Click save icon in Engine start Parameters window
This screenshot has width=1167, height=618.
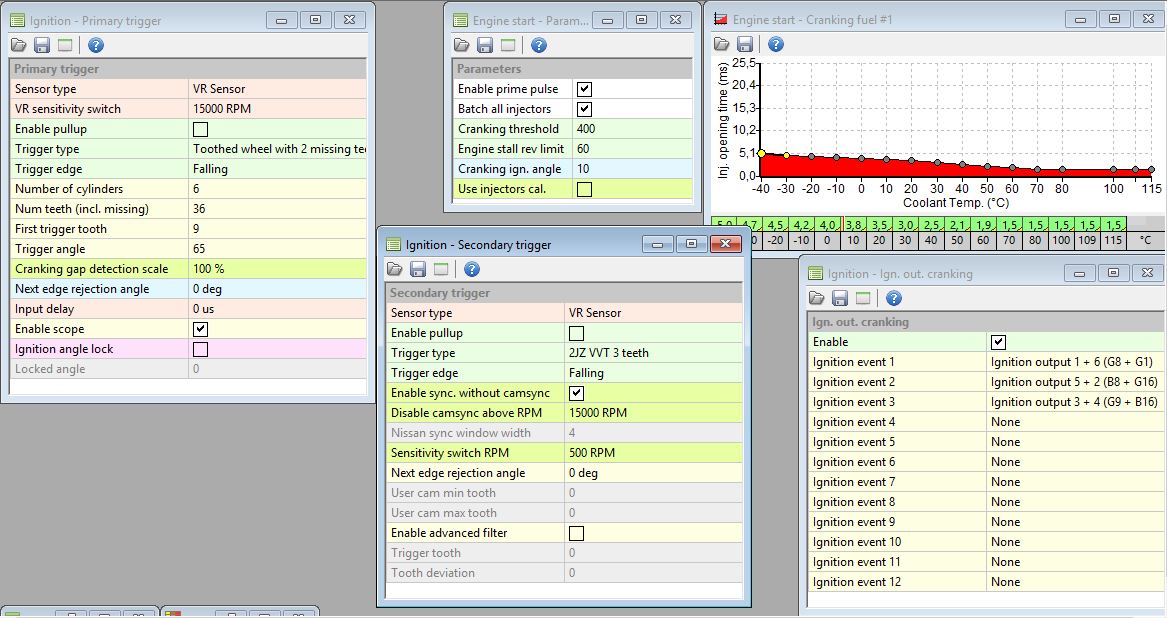pos(485,45)
